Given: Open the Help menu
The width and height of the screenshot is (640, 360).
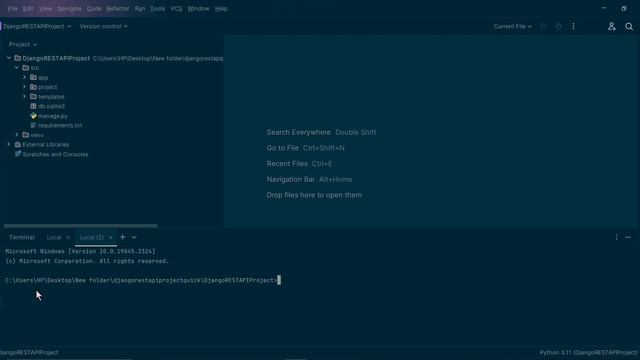Looking at the screenshot, I should (x=221, y=9).
